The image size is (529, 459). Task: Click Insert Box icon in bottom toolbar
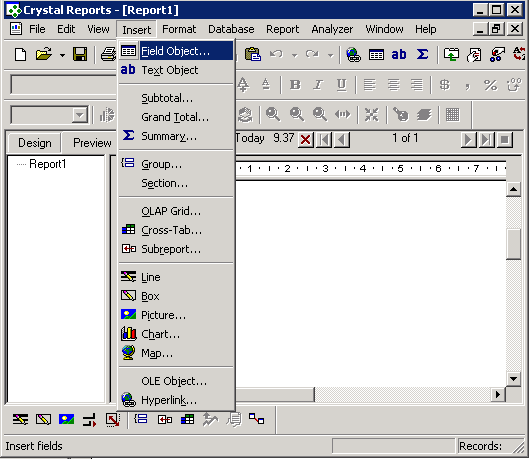tap(44, 420)
